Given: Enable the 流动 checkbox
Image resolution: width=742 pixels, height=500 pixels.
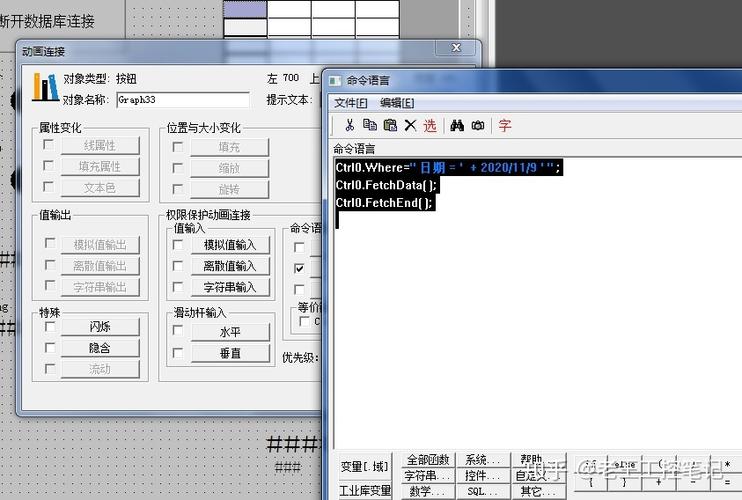Looking at the screenshot, I should pyautogui.click(x=50, y=368).
